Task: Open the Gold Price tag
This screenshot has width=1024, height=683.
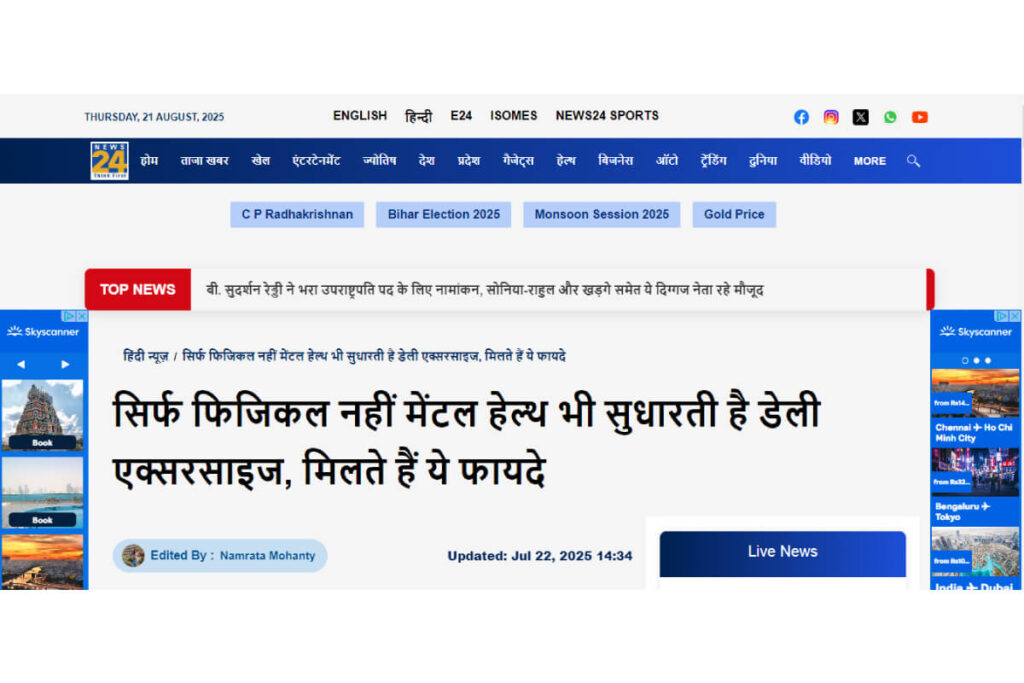Action: pos(734,214)
